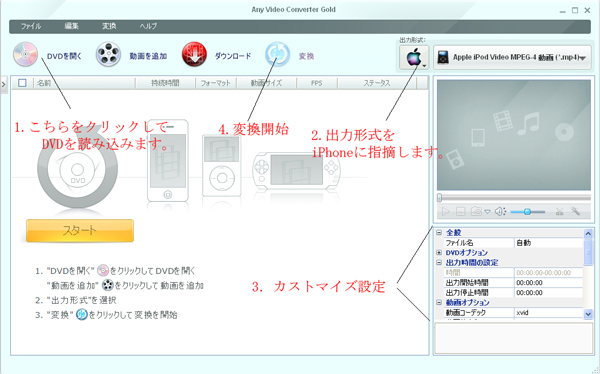Click the ファイル名 value 自動
The width and height of the screenshot is (600, 374).
coord(549,243)
